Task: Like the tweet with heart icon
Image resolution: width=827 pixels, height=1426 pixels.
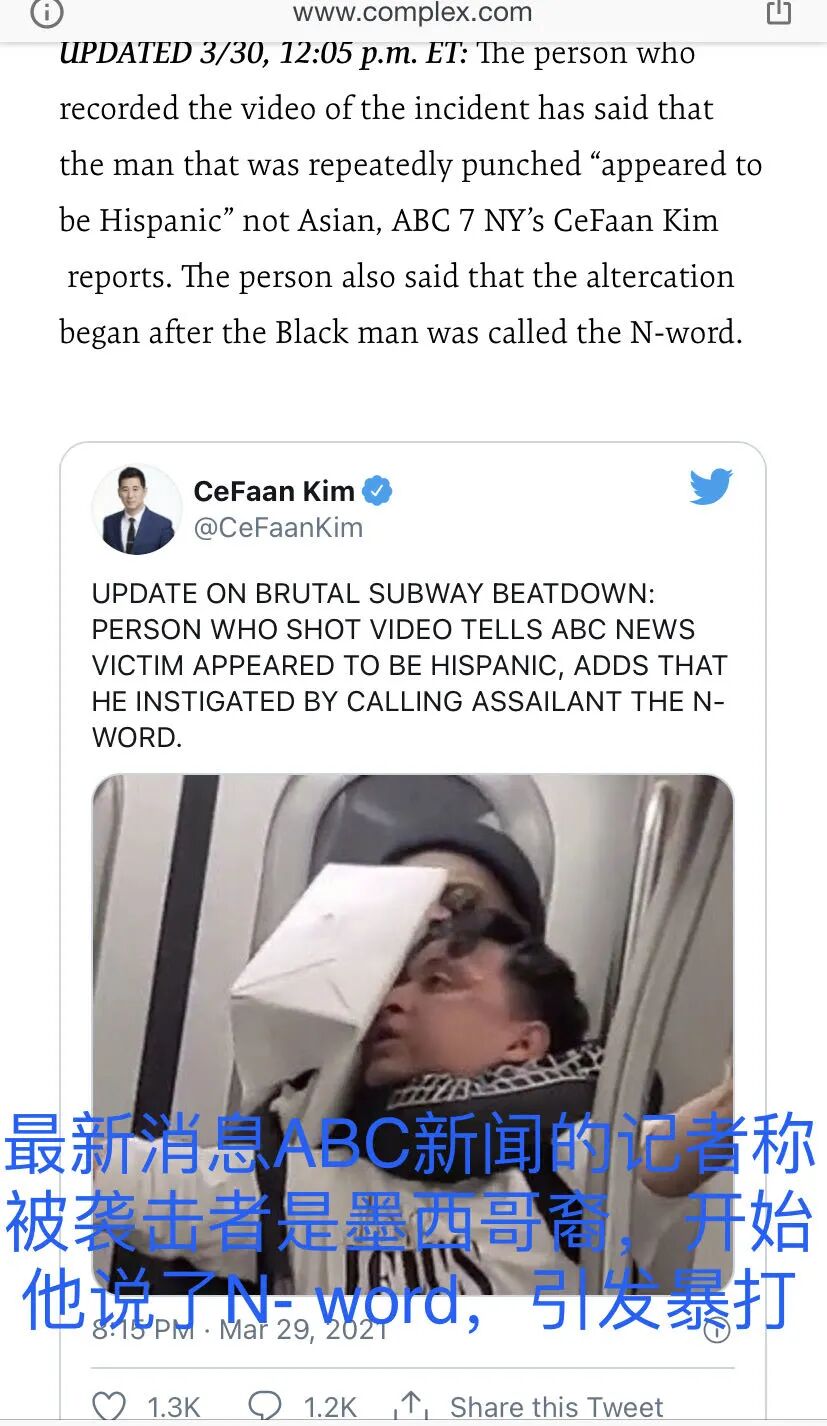Action: [110, 1406]
